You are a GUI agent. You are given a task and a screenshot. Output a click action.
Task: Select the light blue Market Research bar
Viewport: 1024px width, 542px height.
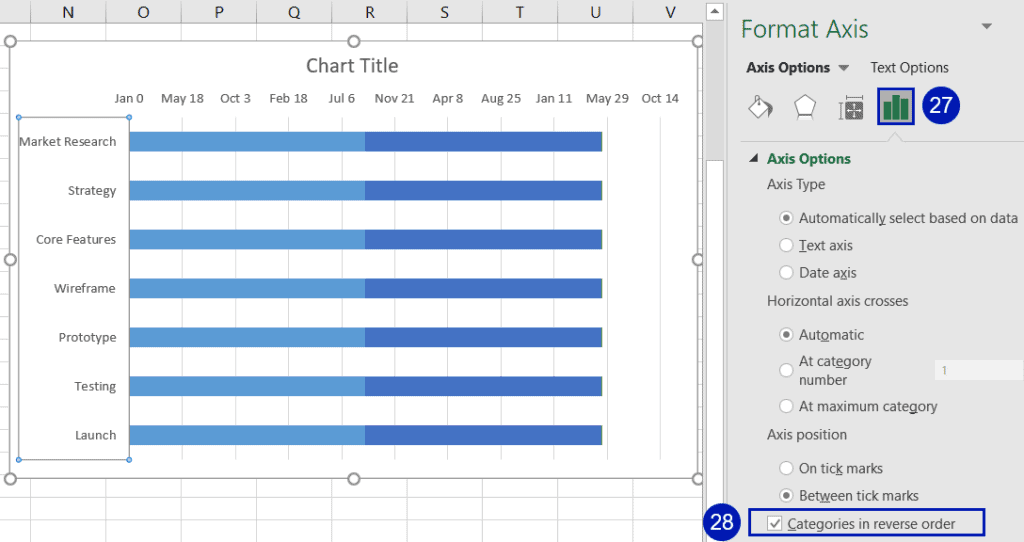tap(247, 142)
